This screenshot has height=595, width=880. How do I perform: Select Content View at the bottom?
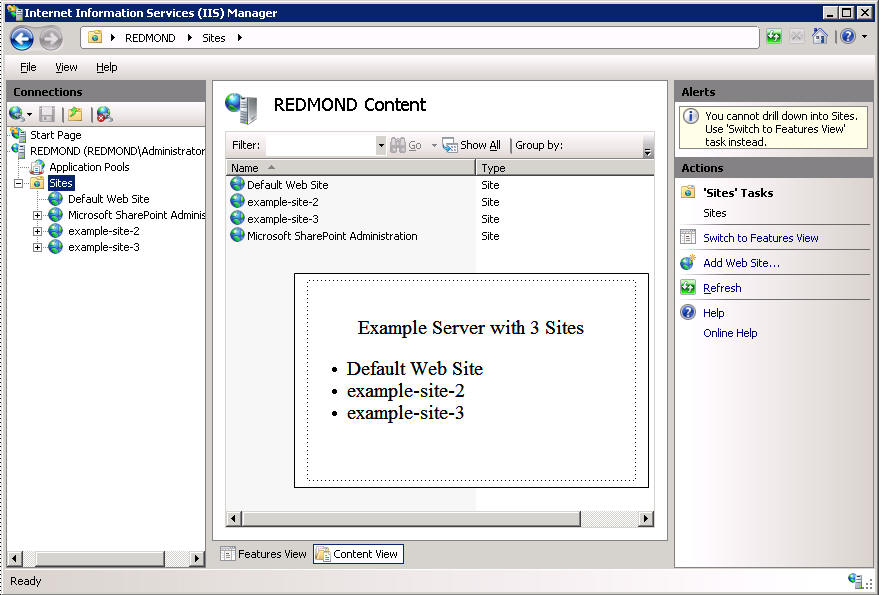tap(357, 554)
